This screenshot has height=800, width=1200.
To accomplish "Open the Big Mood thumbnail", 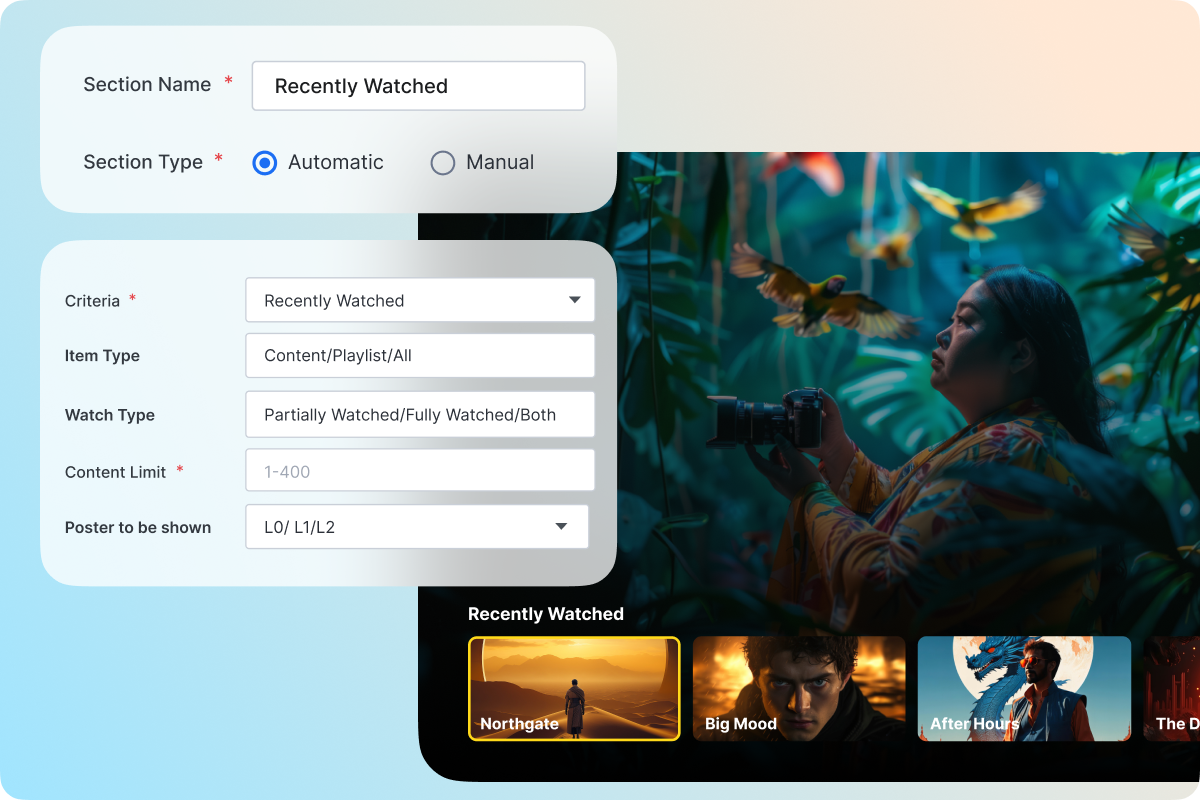I will [799, 689].
